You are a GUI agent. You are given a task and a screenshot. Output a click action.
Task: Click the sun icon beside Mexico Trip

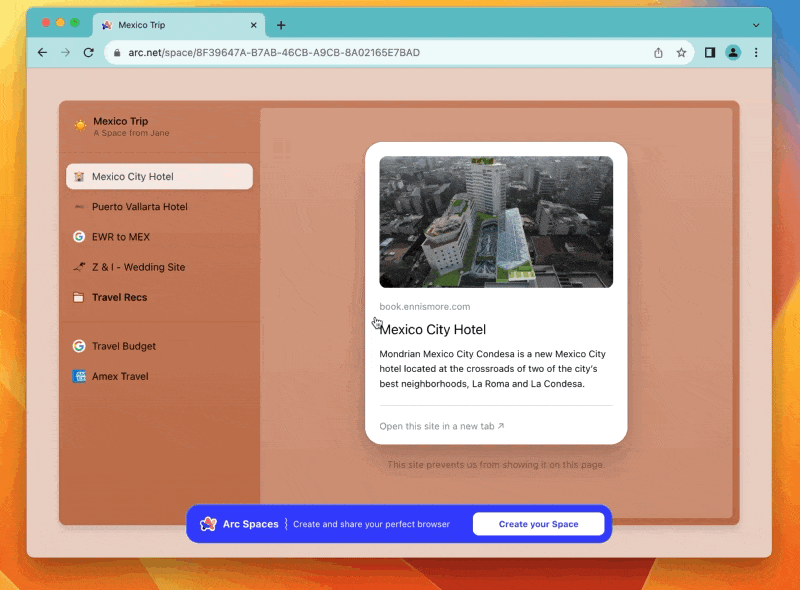point(80,126)
